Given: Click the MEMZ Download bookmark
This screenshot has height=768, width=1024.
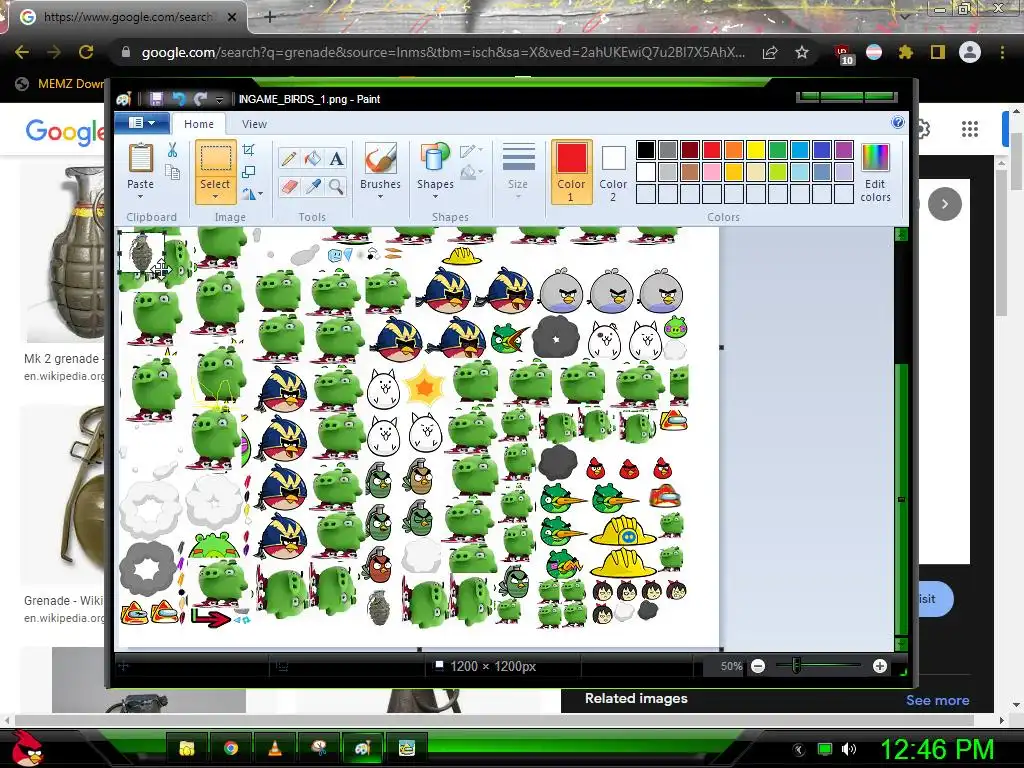Looking at the screenshot, I should [x=60, y=84].
